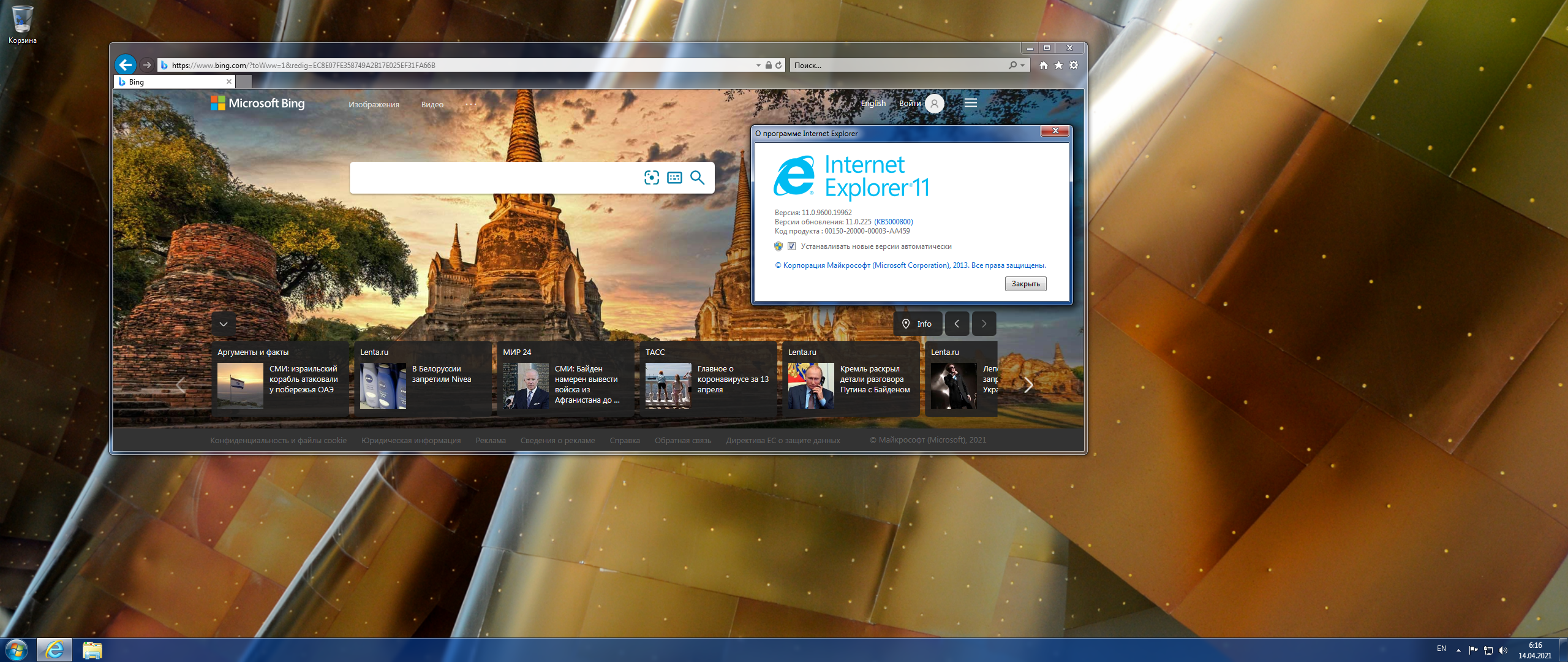Click Реклама footer link
This screenshot has width=1568, height=662.
coord(491,440)
